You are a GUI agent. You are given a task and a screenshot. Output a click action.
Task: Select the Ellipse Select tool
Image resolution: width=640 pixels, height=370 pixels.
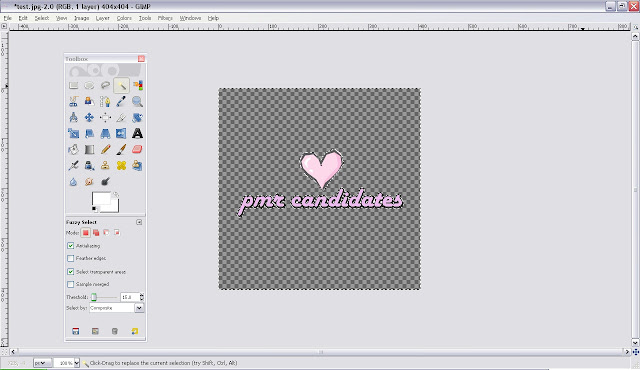(89, 85)
